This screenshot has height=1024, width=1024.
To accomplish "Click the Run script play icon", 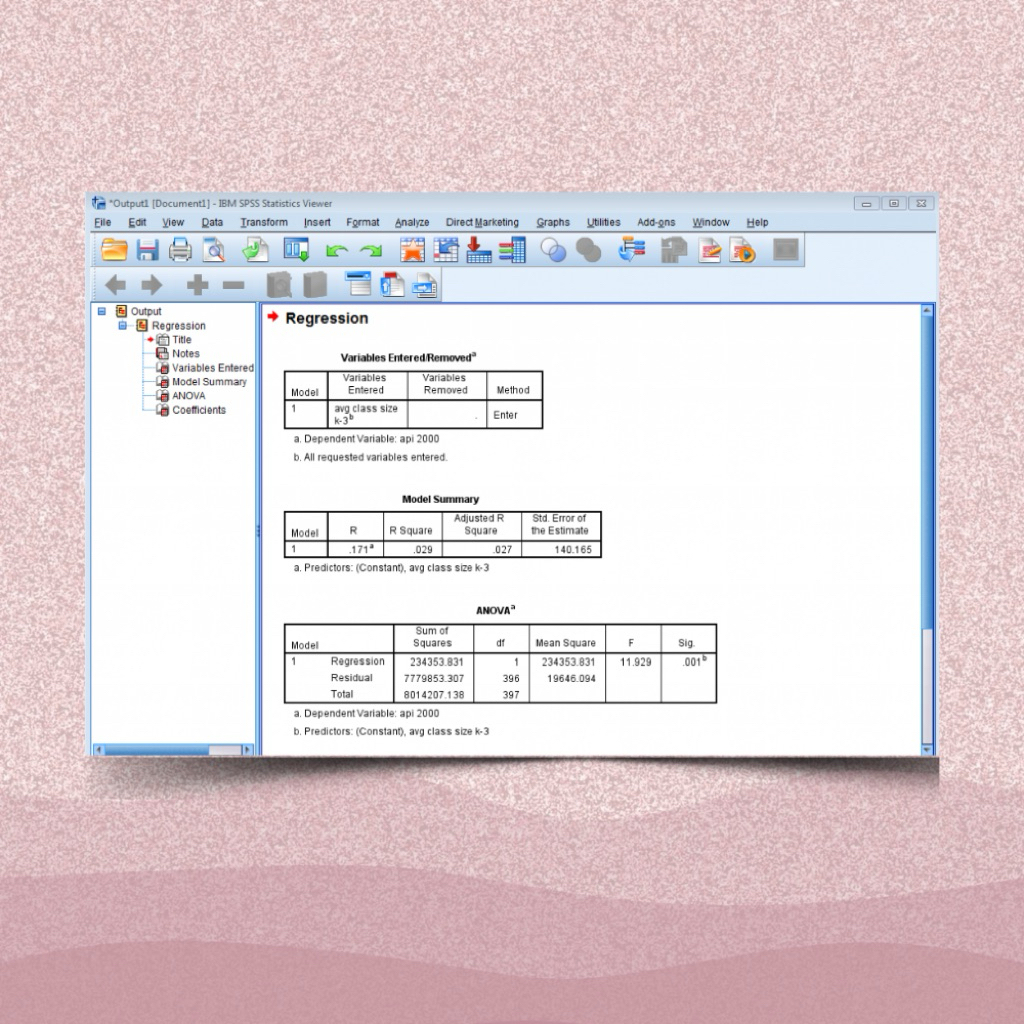I will tap(743, 250).
